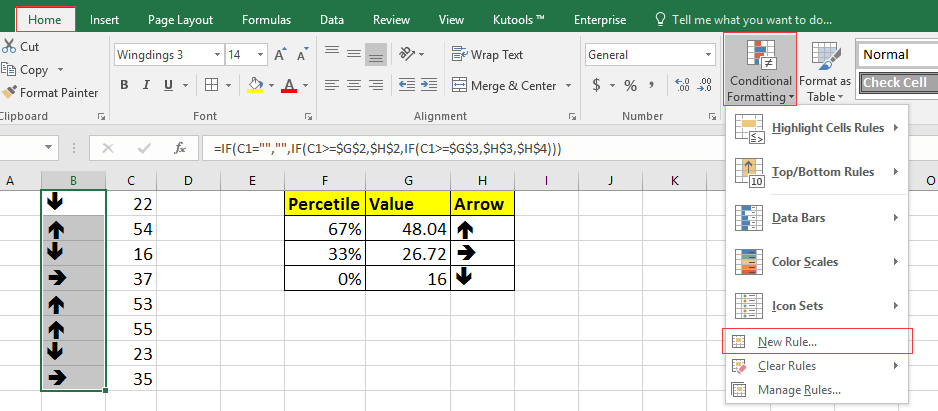Switch to the Home tab
This screenshot has height=411, width=938.
[x=45, y=20]
